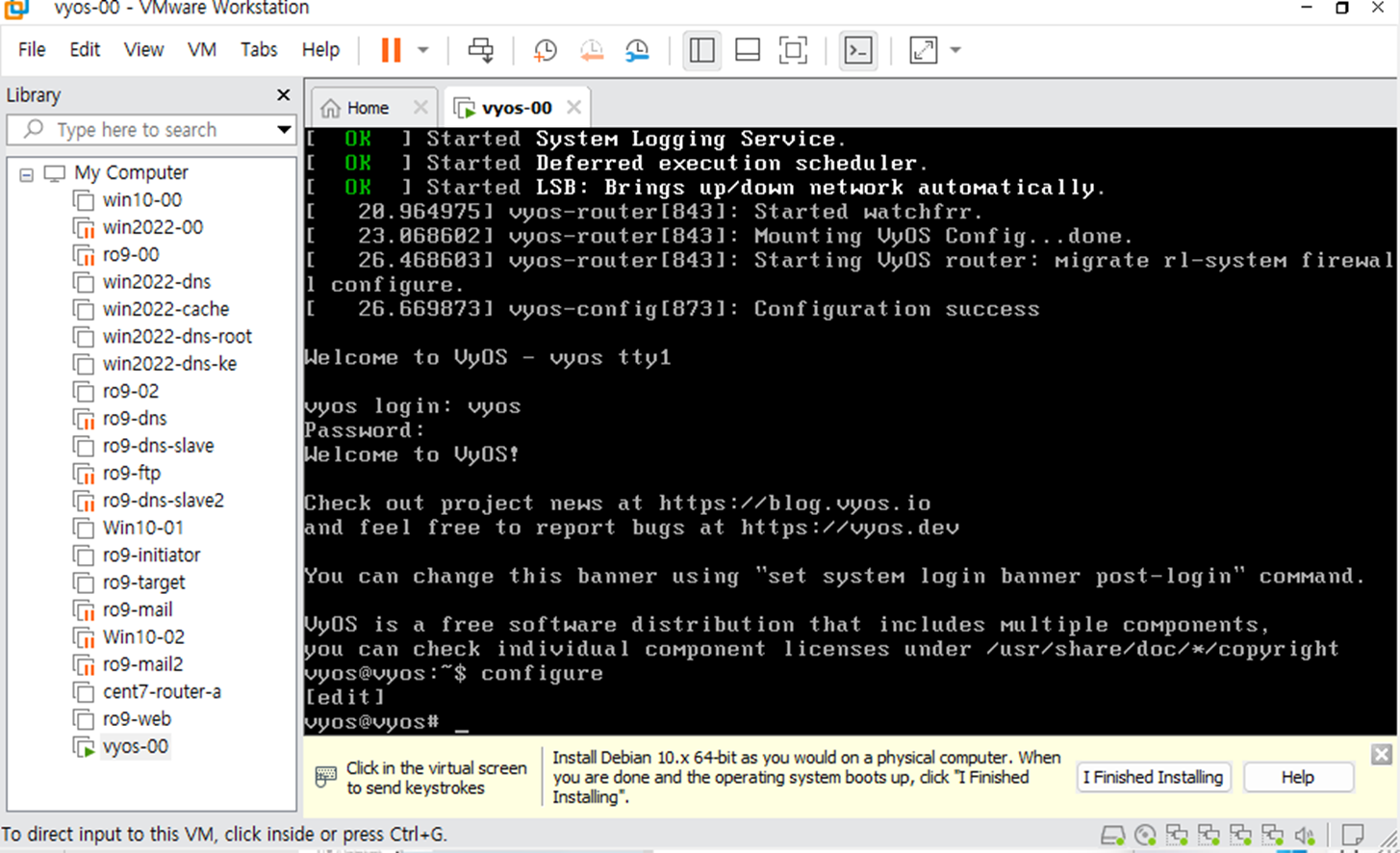Select ro9-web in the library
This screenshot has width=1400, height=853.
[x=137, y=719]
